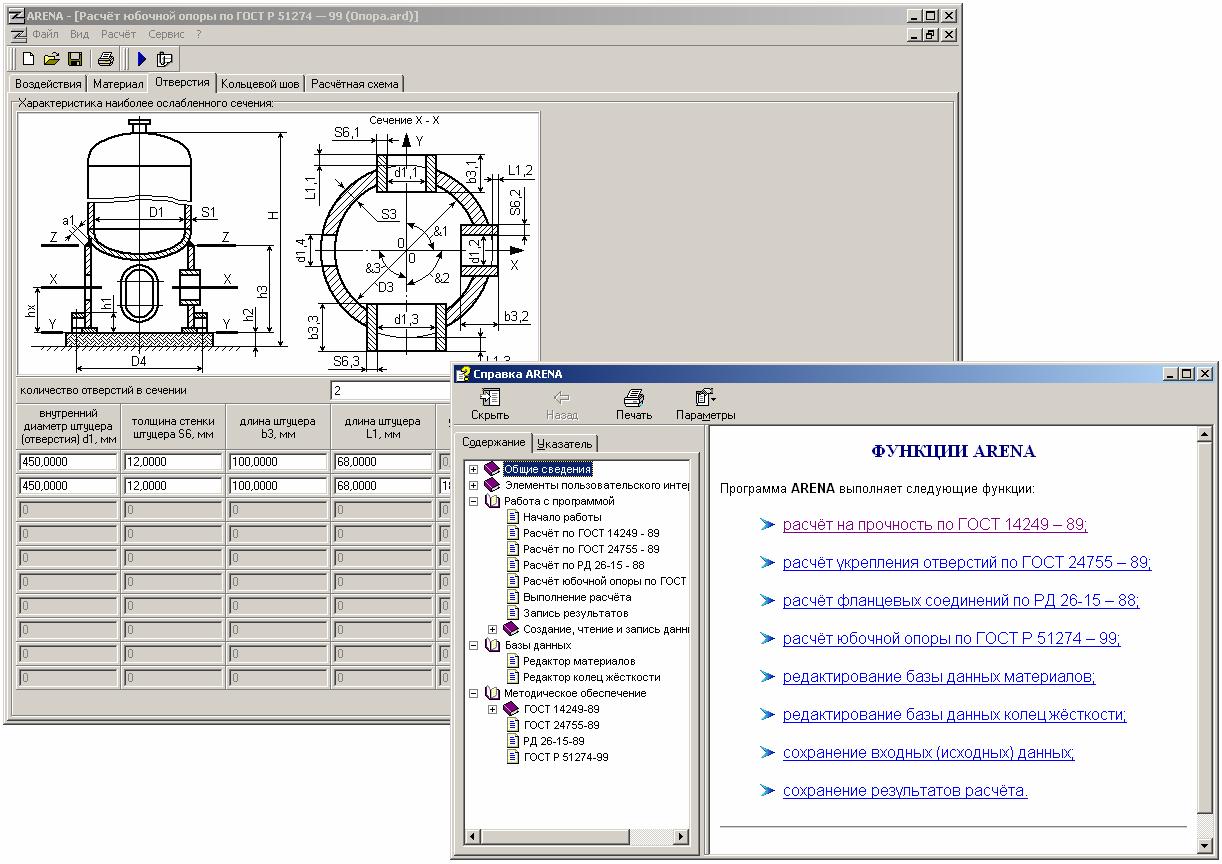1222x864 pixels.
Task: Open the ГОСТ 24755-89 document topic
Action: click(x=561, y=725)
